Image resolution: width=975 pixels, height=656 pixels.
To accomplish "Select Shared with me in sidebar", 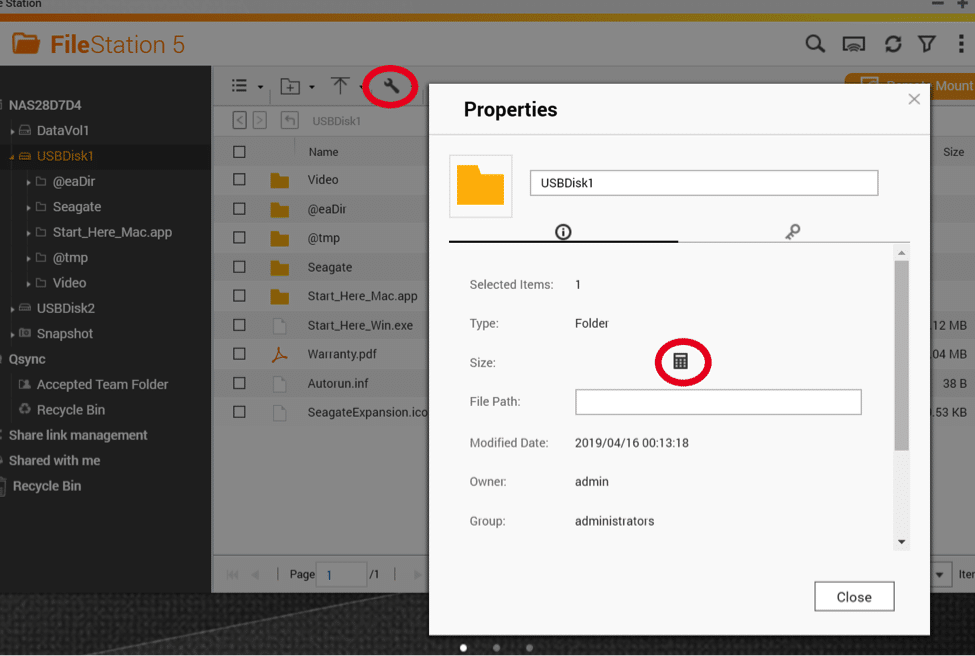I will (x=54, y=461).
